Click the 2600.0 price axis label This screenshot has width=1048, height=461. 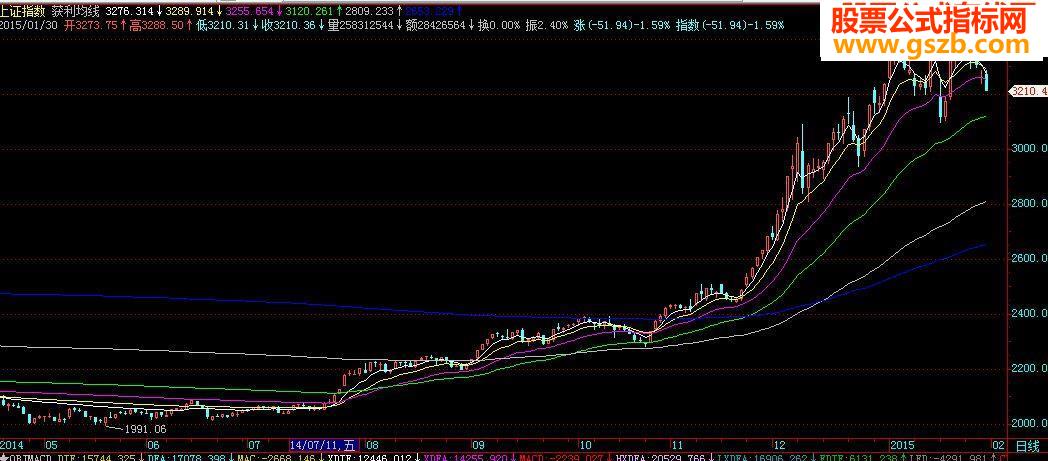(x=1030, y=258)
